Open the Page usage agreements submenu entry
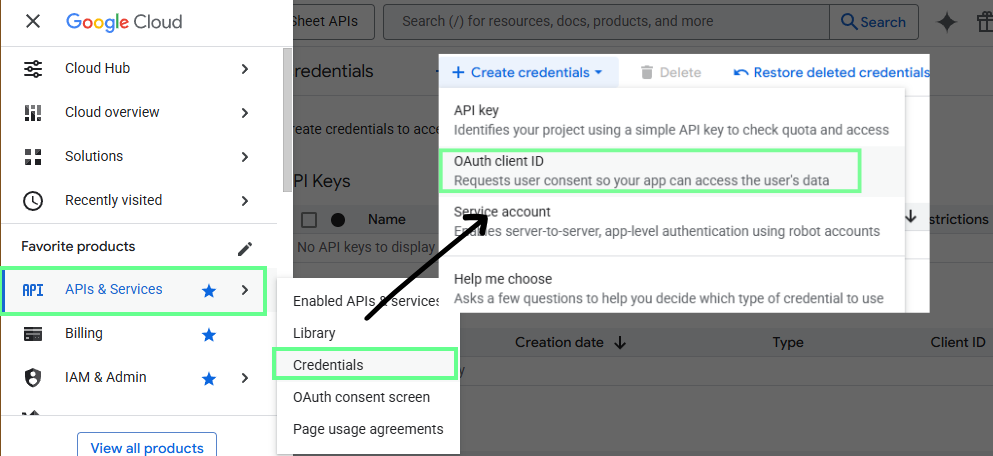Viewport: 993px width, 456px height. [x=368, y=429]
